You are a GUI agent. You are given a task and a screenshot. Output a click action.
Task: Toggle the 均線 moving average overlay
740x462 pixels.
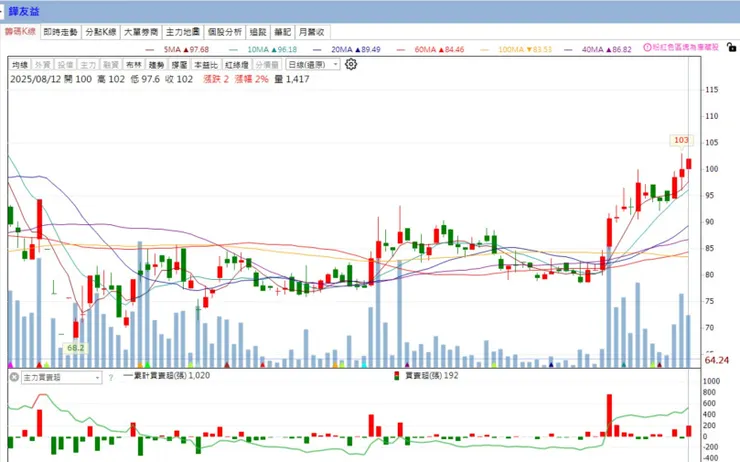pos(20,65)
